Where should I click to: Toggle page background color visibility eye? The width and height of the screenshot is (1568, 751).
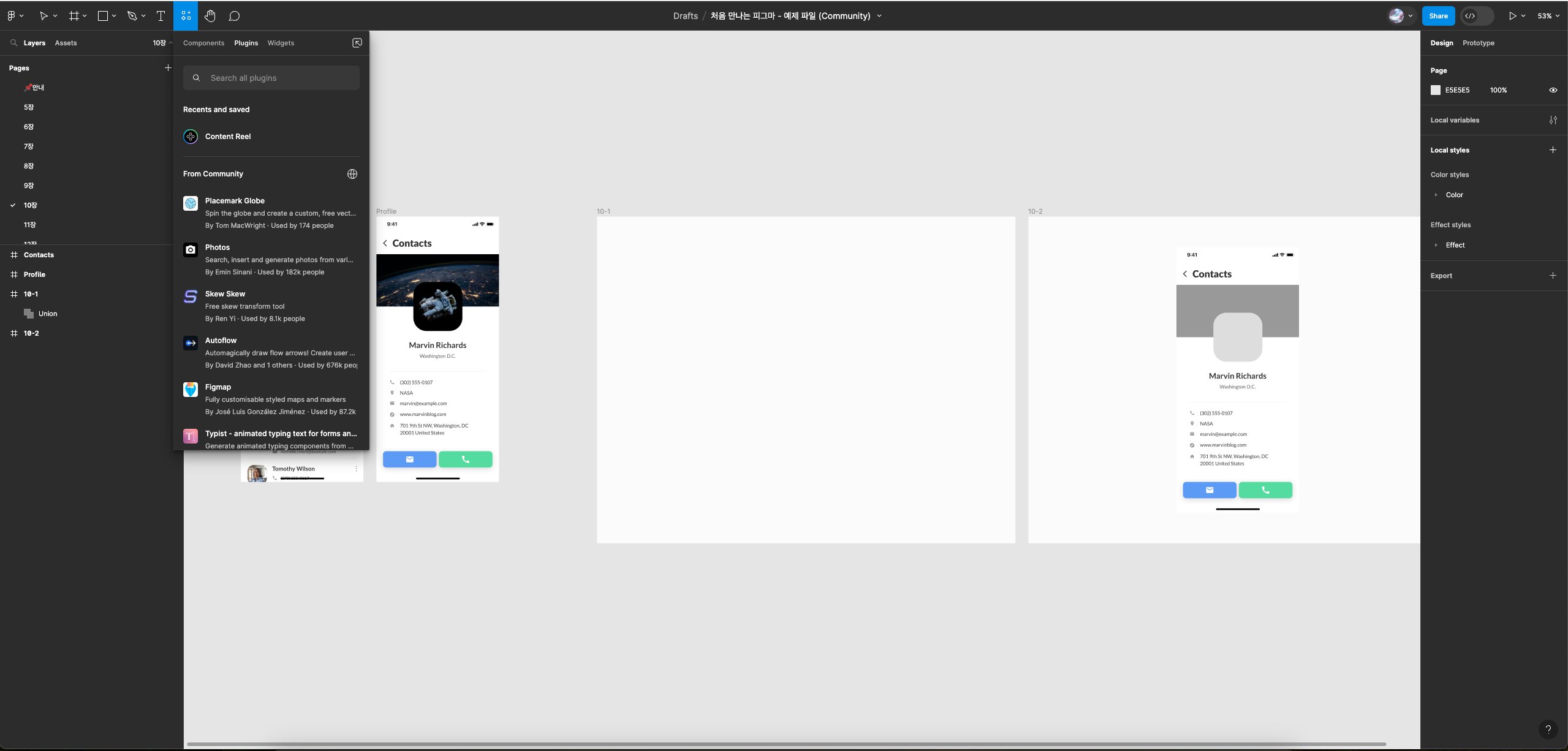pos(1553,90)
